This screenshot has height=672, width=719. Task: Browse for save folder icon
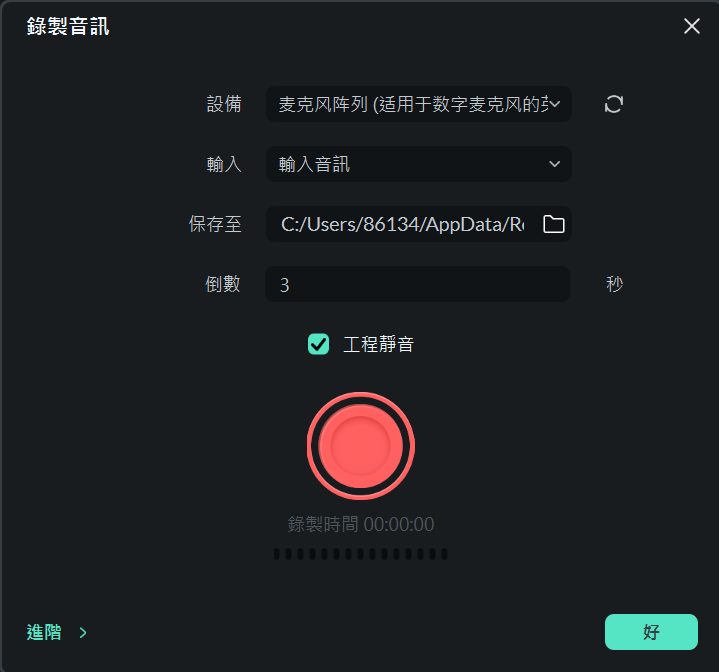(x=553, y=224)
